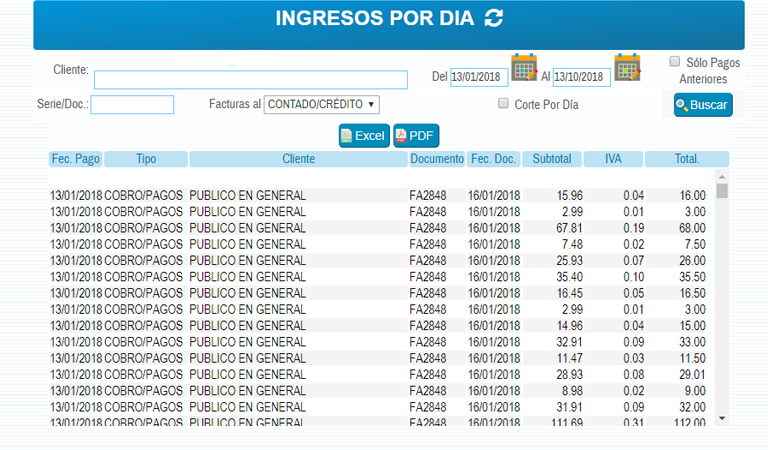
Task: Sort by the Fec. Doc. column header
Action: 493,159
